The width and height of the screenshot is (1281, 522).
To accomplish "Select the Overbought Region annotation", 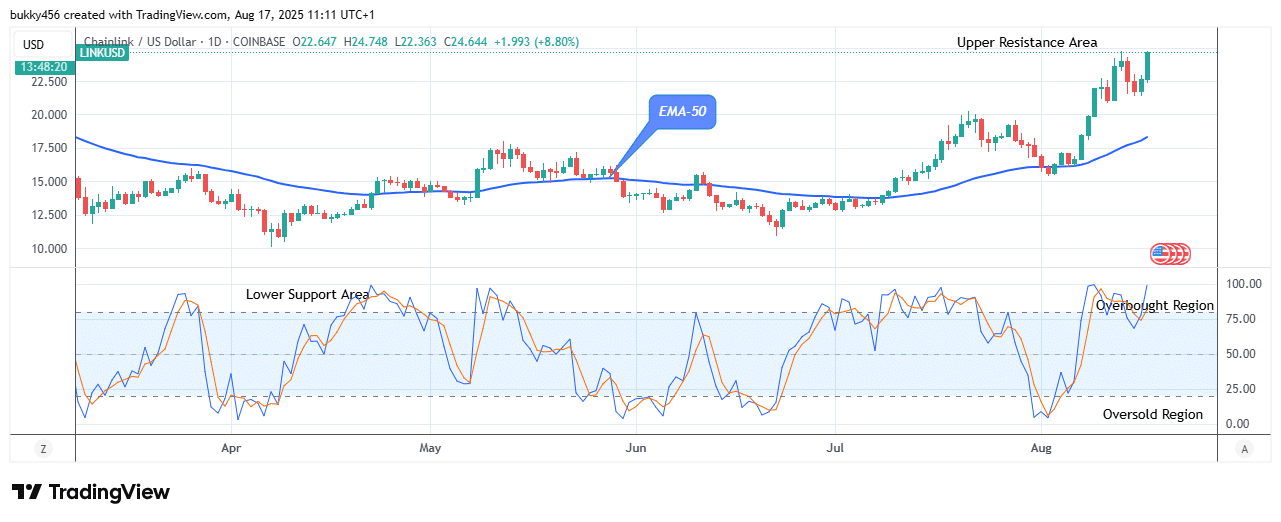I will pos(1155,305).
